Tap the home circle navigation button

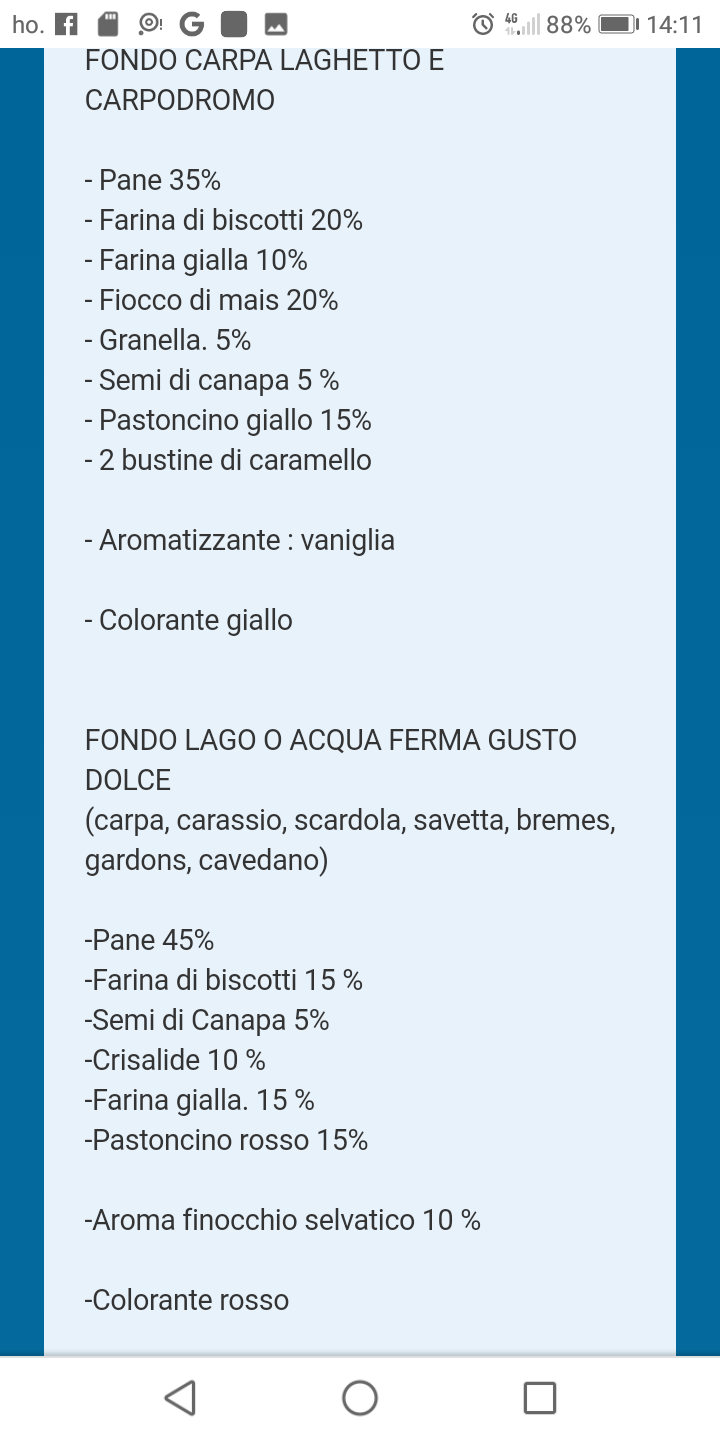click(x=360, y=1397)
